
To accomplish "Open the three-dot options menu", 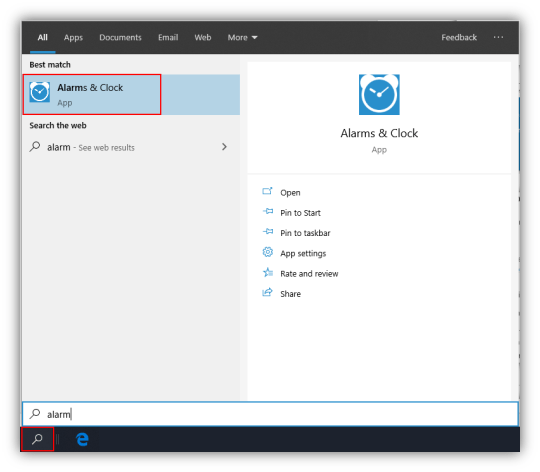I will coord(498,37).
